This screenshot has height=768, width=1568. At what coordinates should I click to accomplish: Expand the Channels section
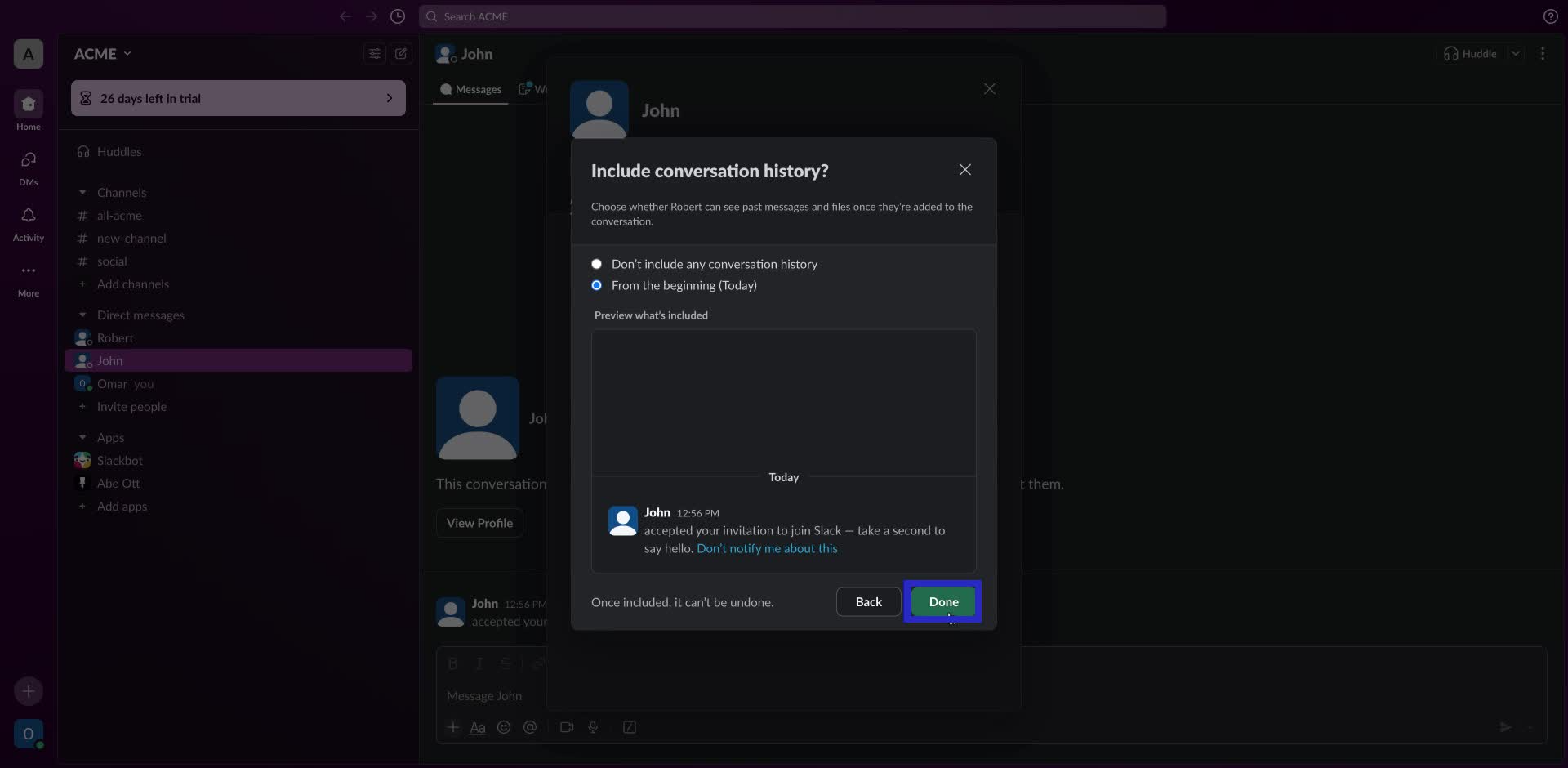(x=82, y=192)
